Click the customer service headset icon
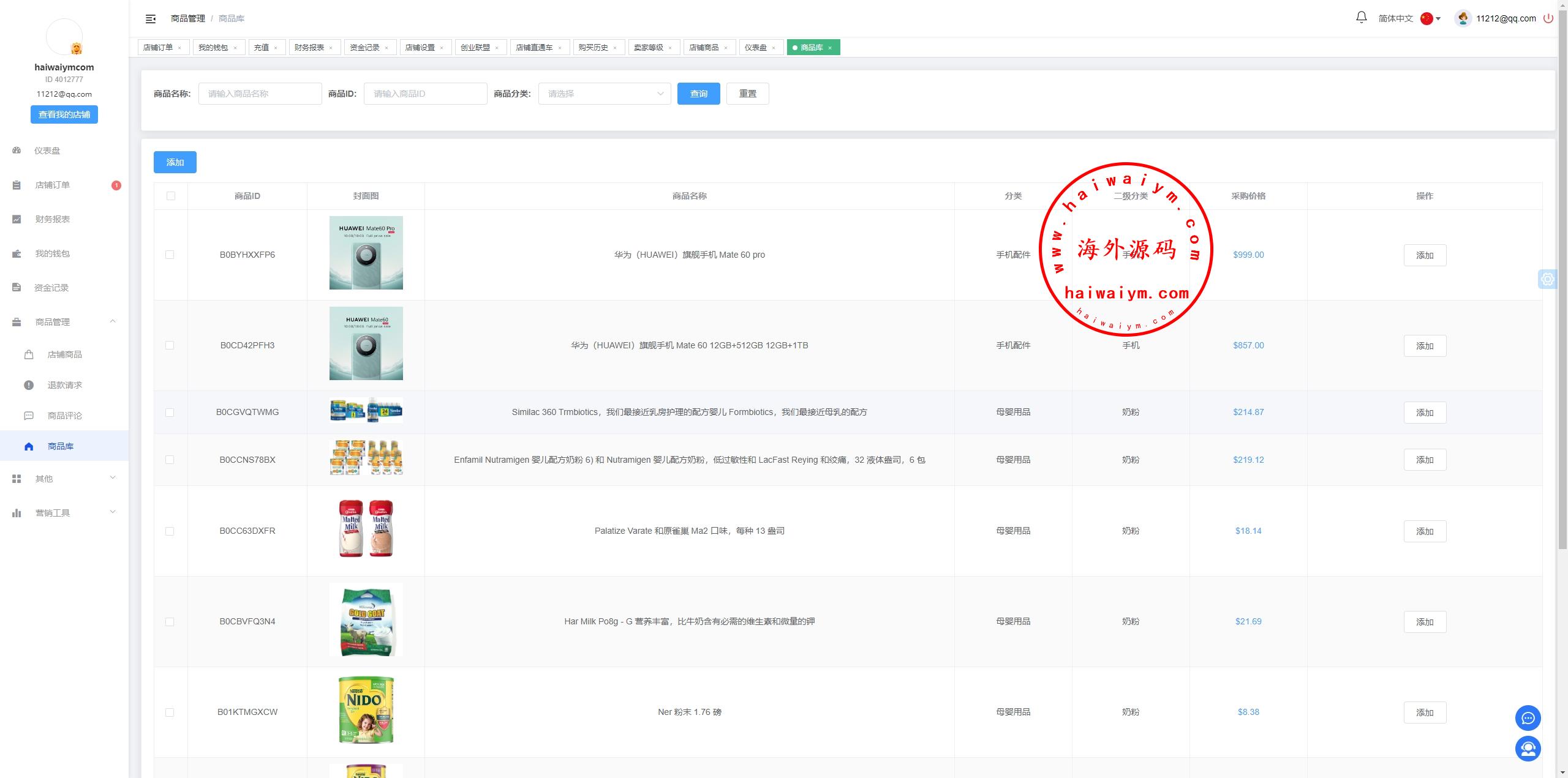This screenshot has width=1568, height=778. 1528,749
